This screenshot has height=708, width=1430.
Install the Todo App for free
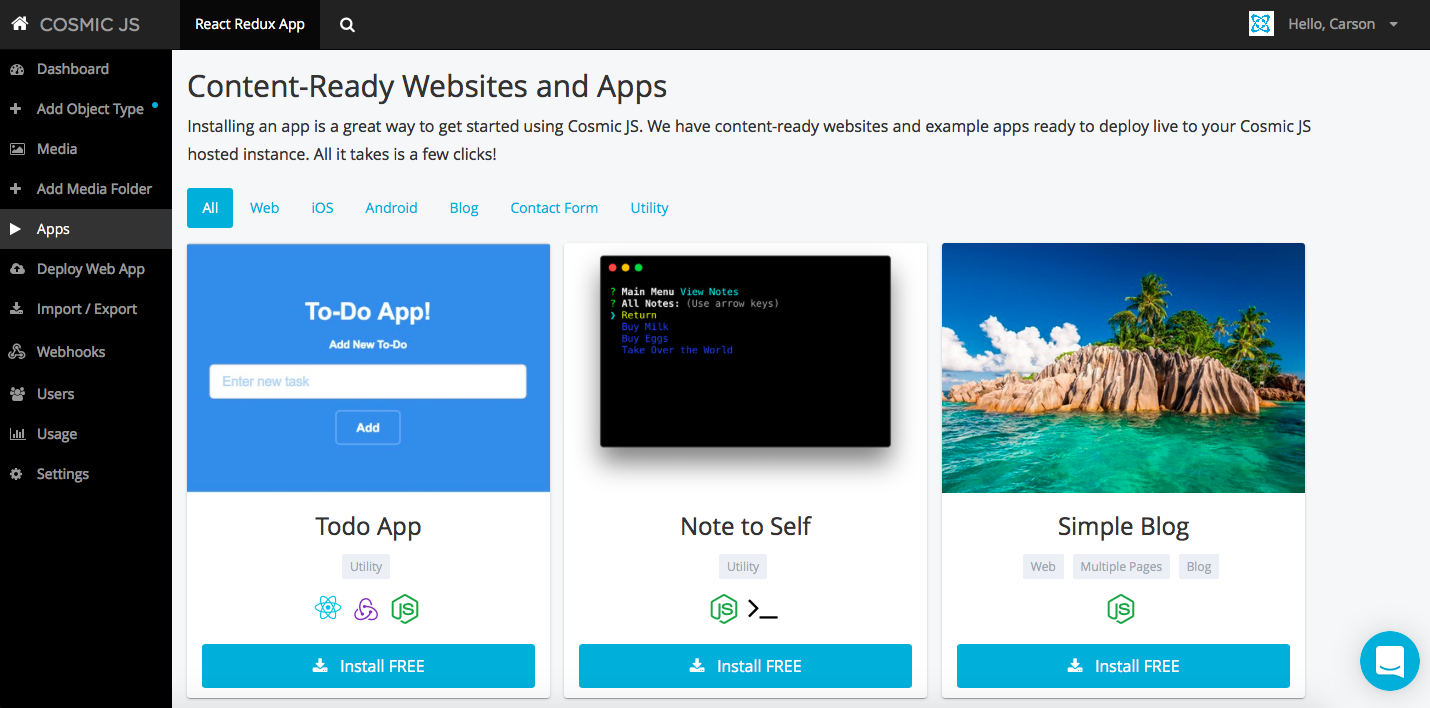368,666
